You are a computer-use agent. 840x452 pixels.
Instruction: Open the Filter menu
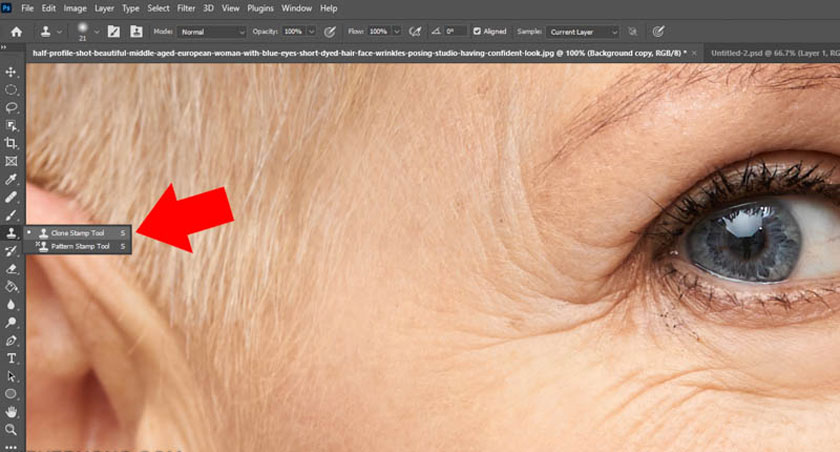pos(186,8)
